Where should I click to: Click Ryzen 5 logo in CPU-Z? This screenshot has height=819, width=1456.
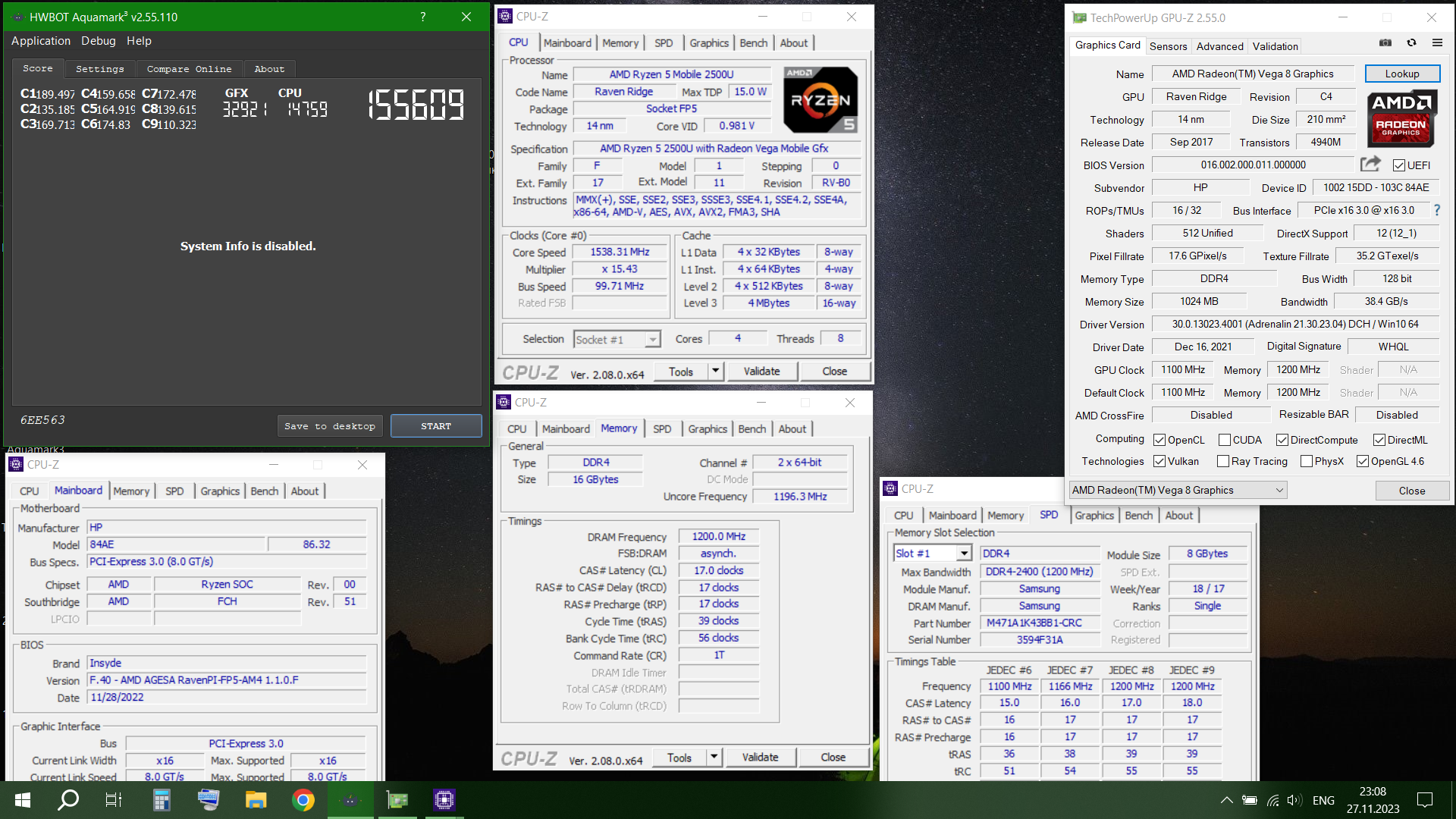pyautogui.click(x=821, y=100)
